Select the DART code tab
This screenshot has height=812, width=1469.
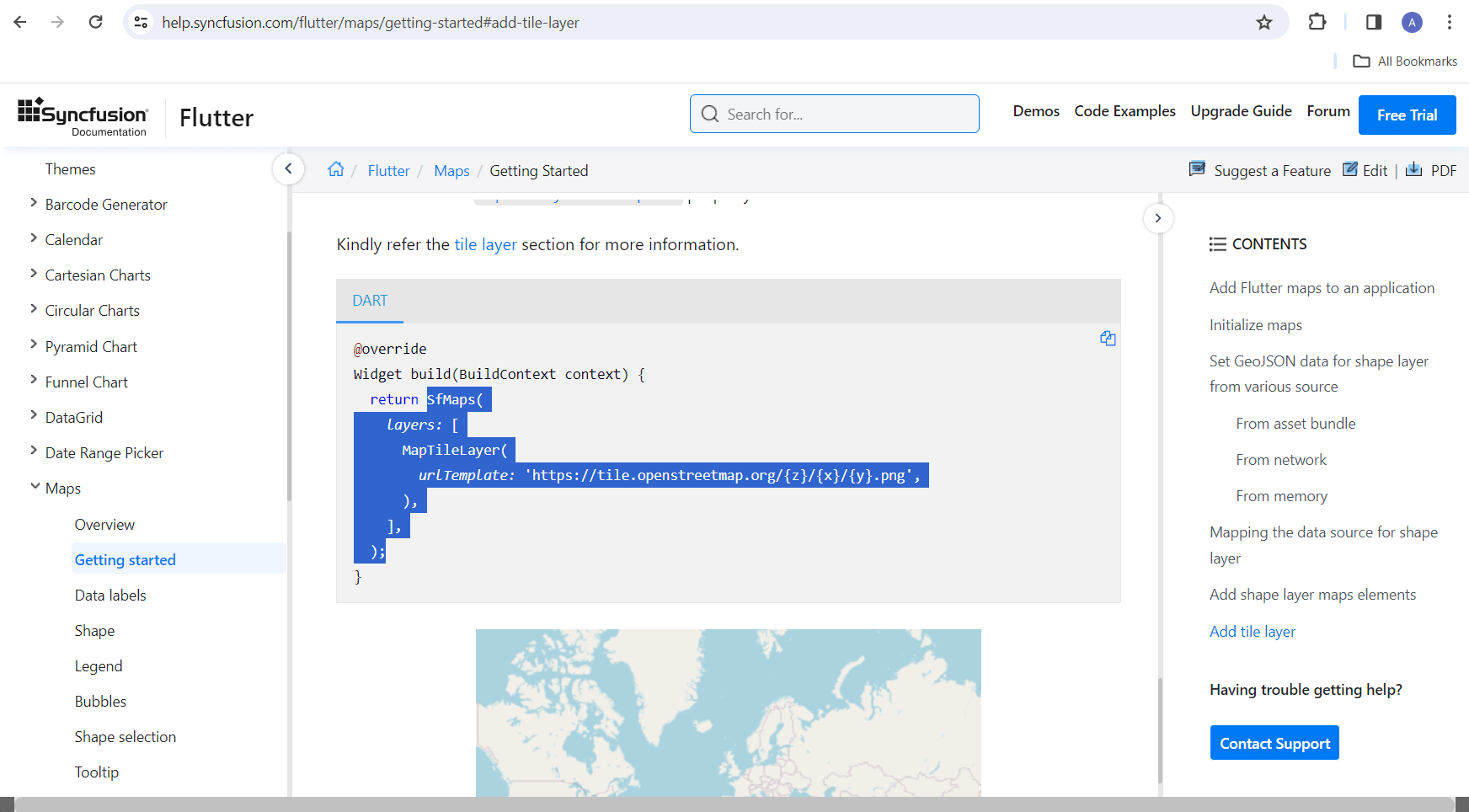tap(370, 301)
